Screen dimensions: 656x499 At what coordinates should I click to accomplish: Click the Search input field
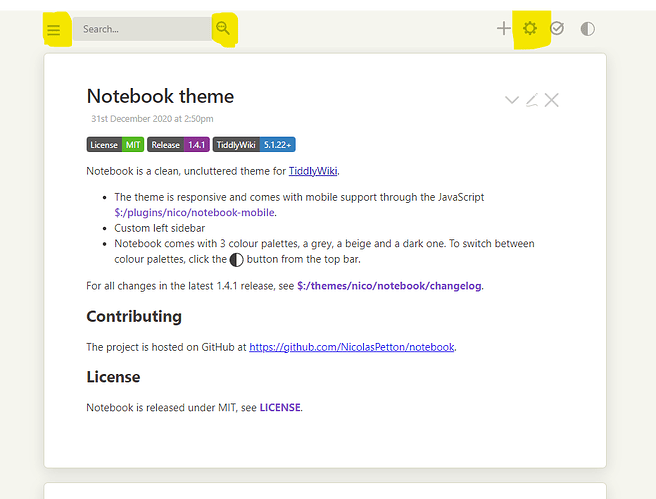click(x=142, y=29)
